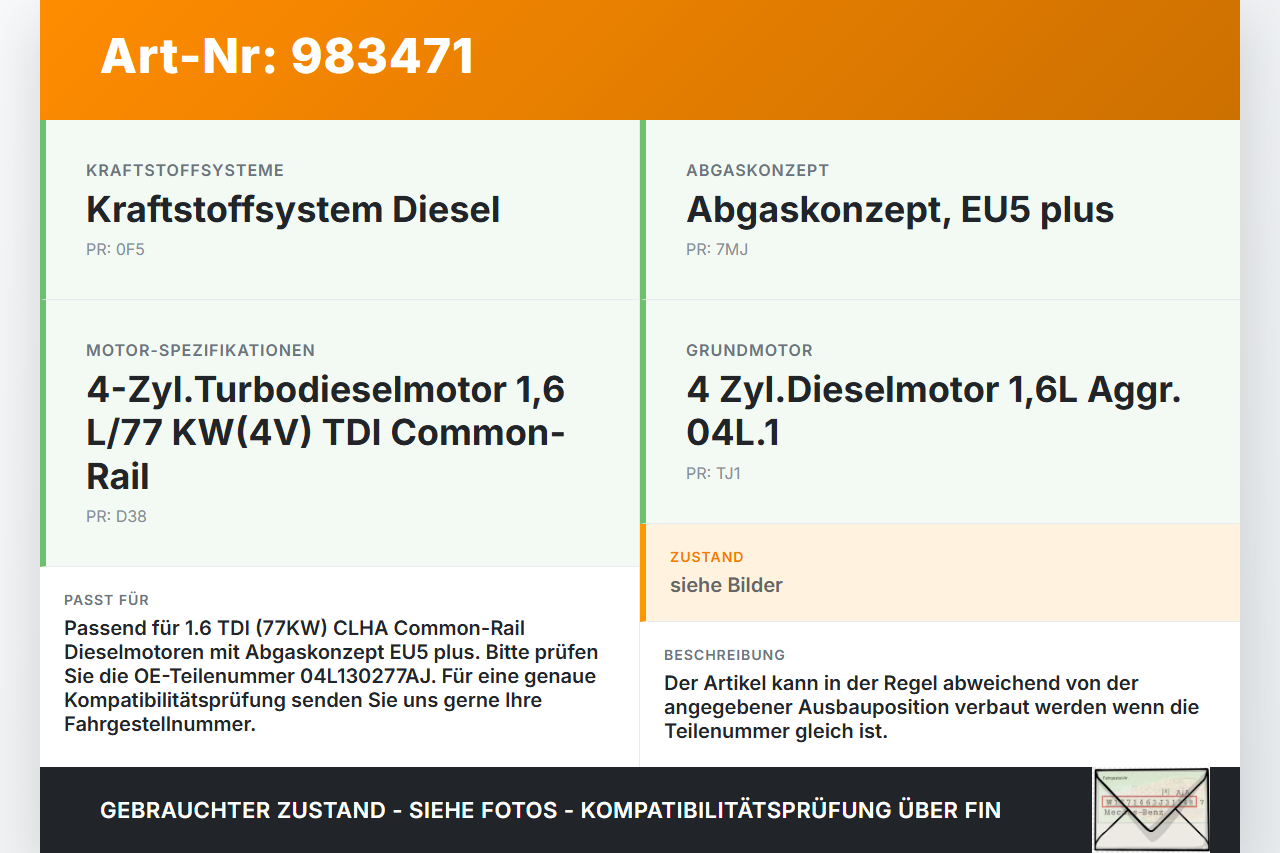The height and width of the screenshot is (853, 1280).
Task: Open the vehicle registration document thumbnail
Action: (x=1148, y=809)
